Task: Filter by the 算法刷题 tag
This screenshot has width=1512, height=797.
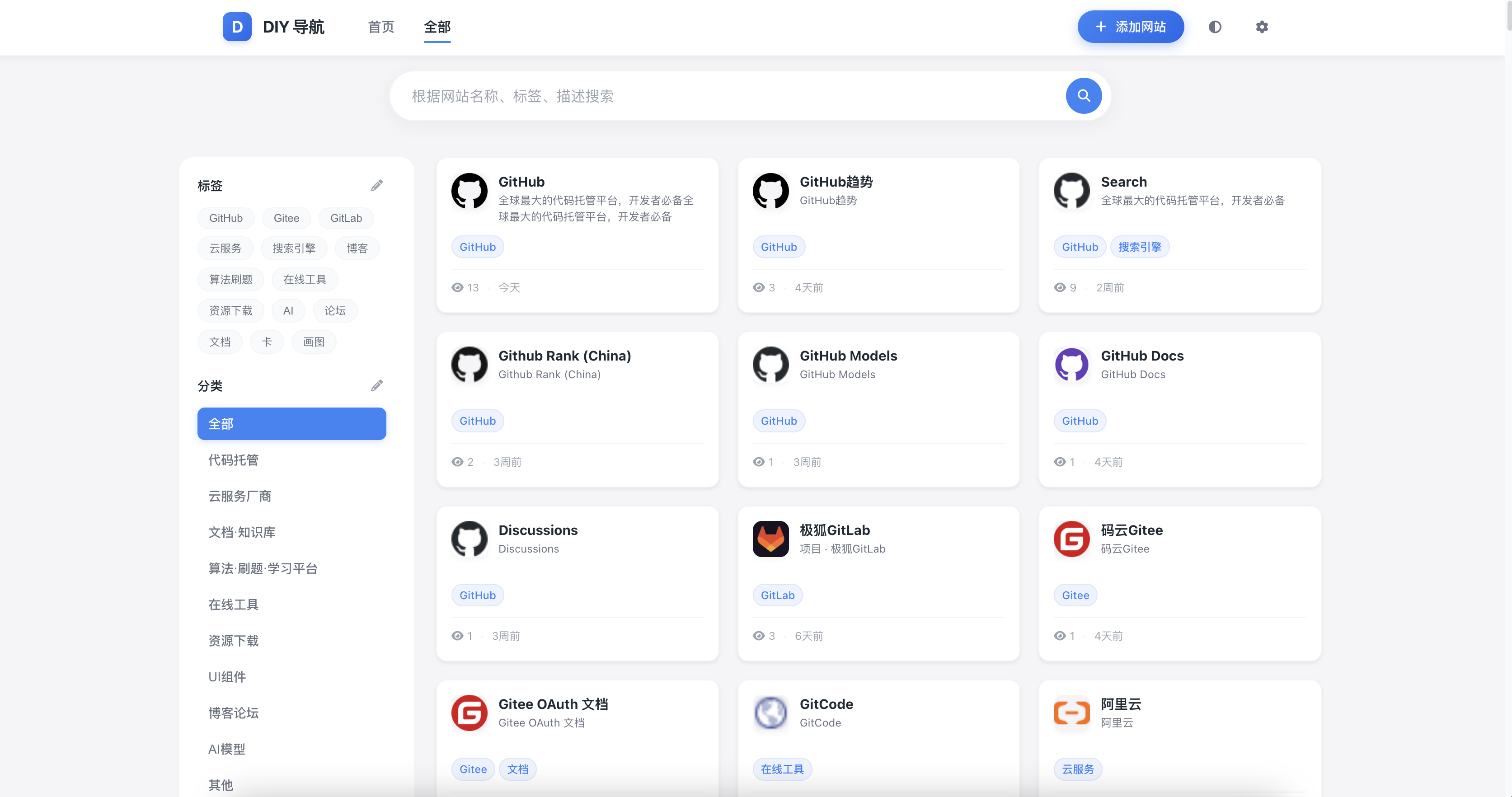Action: (x=230, y=279)
